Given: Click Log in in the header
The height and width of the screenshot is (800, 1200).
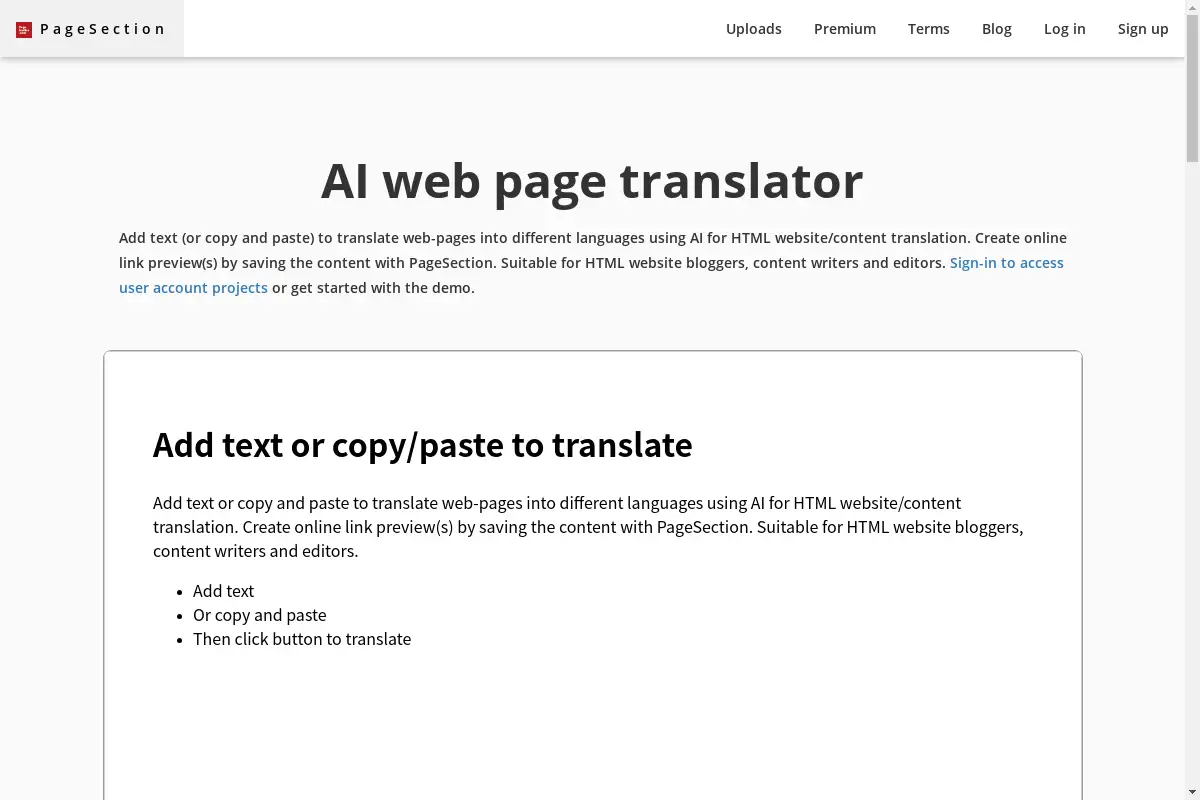Looking at the screenshot, I should (1065, 29).
